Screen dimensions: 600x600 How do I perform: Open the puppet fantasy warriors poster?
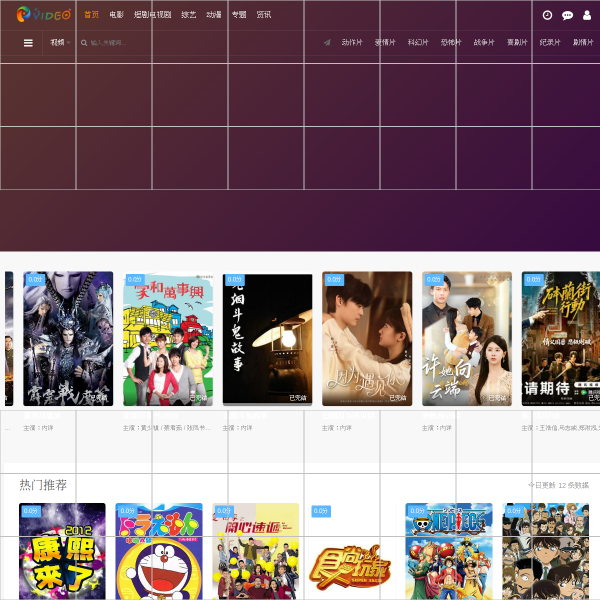coord(68,339)
